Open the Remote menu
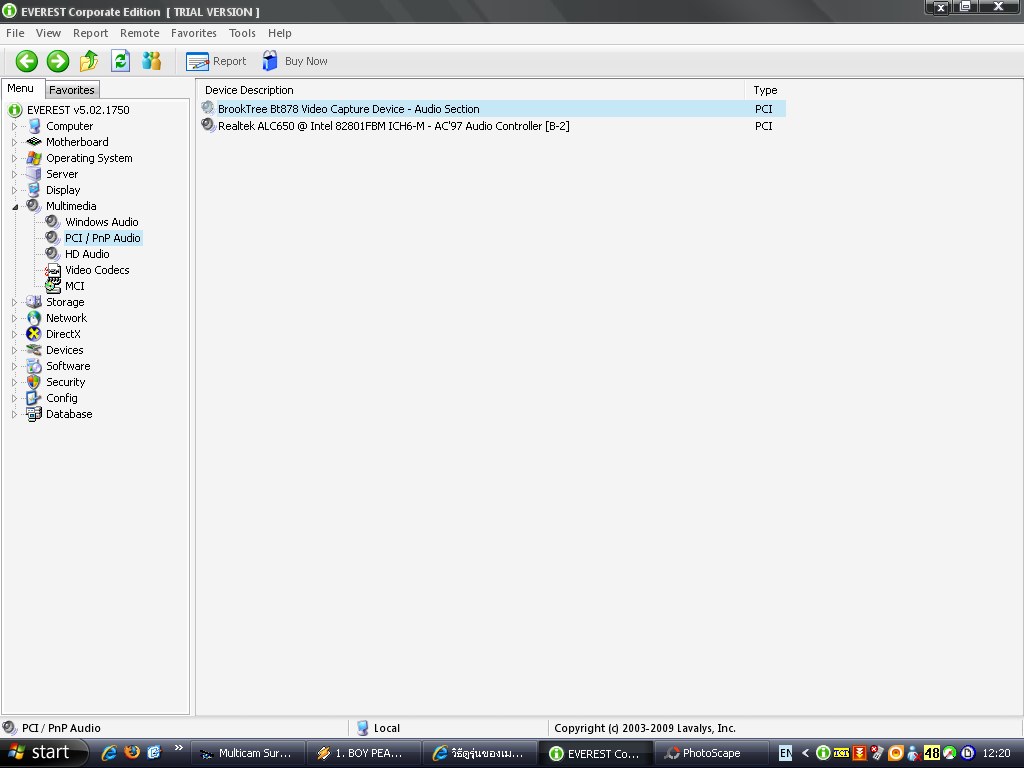This screenshot has width=1024, height=768. 140,33
